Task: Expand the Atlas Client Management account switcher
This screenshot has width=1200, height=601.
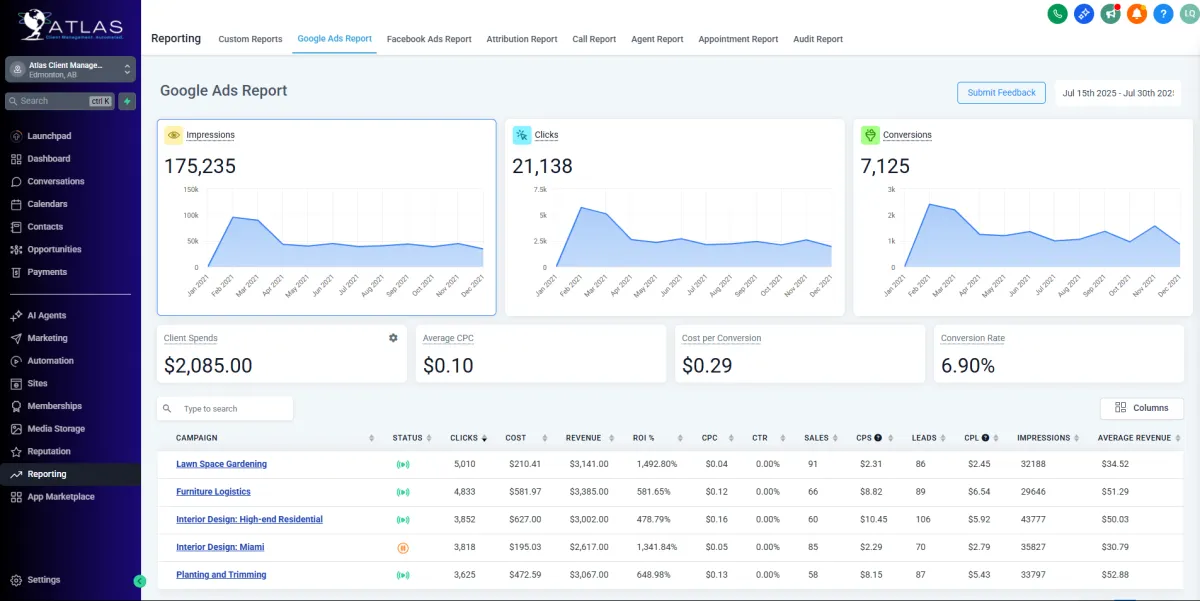Action: point(70,69)
